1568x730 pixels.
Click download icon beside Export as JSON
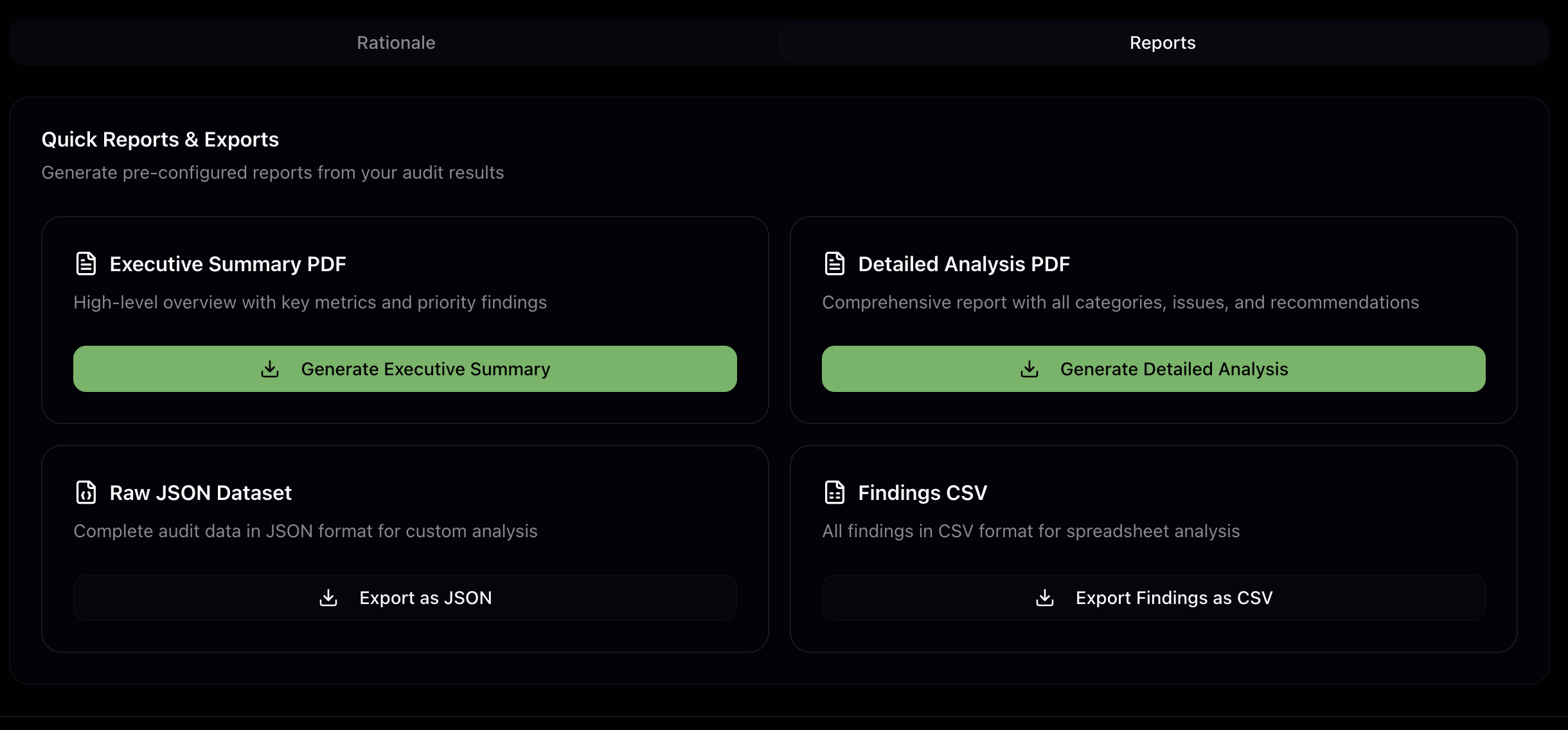pos(328,598)
